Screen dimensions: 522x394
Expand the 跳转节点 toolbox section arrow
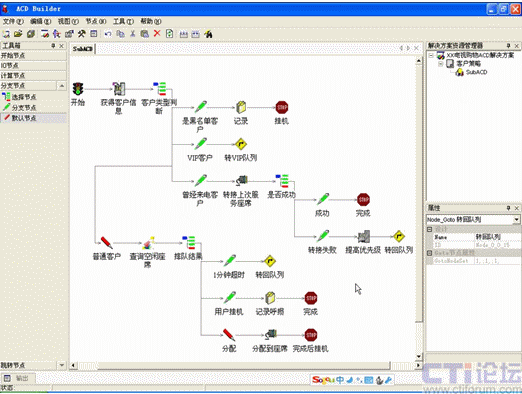(x=62, y=365)
